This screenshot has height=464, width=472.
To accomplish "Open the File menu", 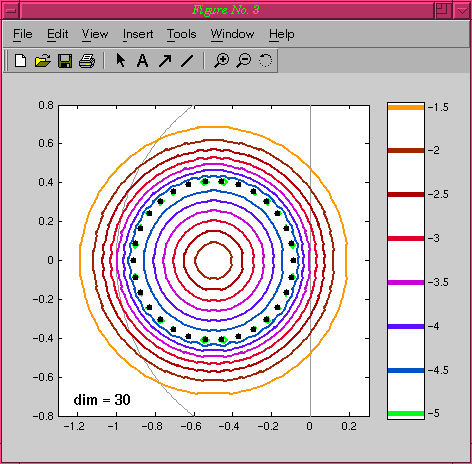I will (23, 34).
